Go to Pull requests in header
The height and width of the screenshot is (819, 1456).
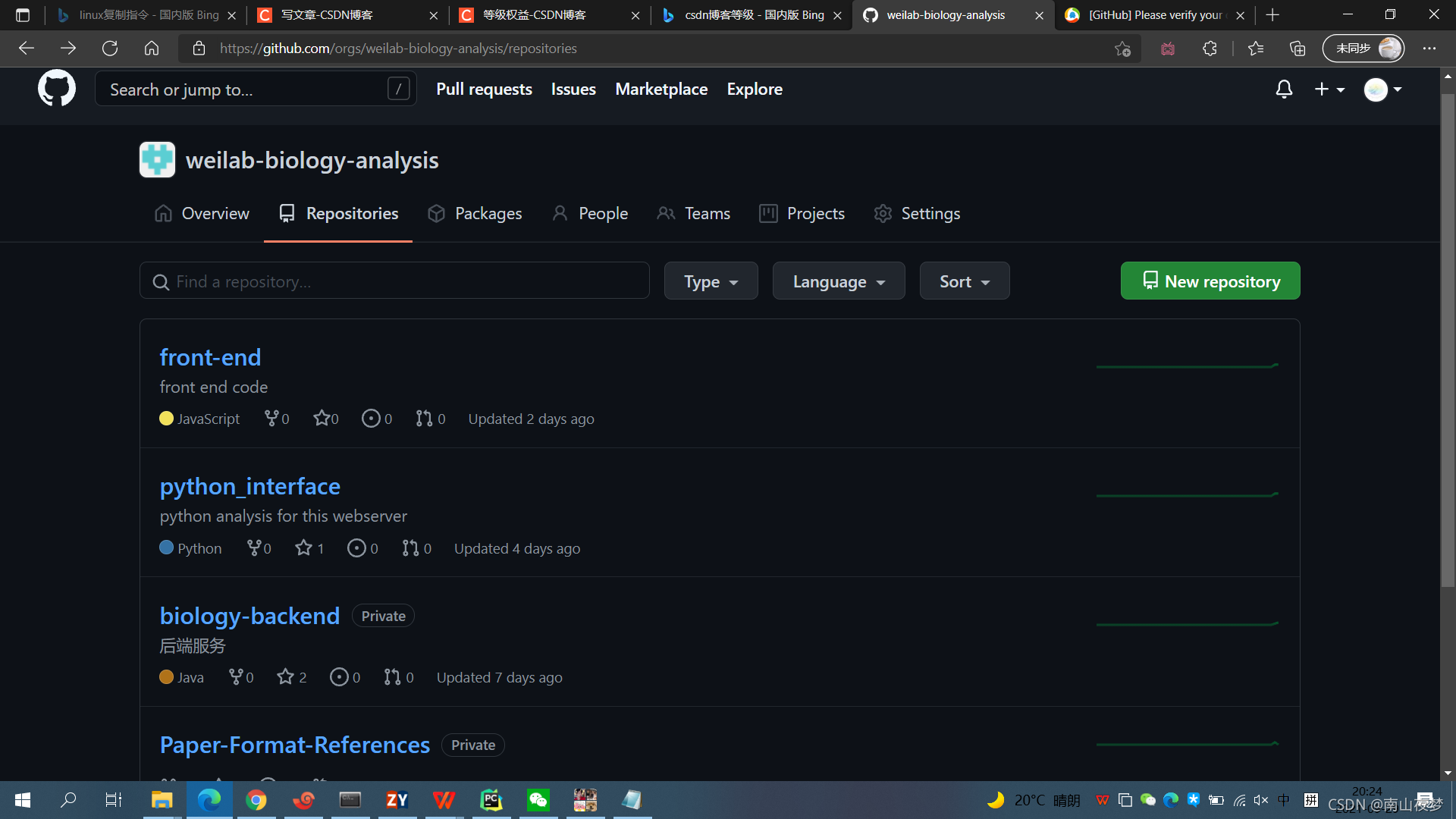tap(484, 89)
